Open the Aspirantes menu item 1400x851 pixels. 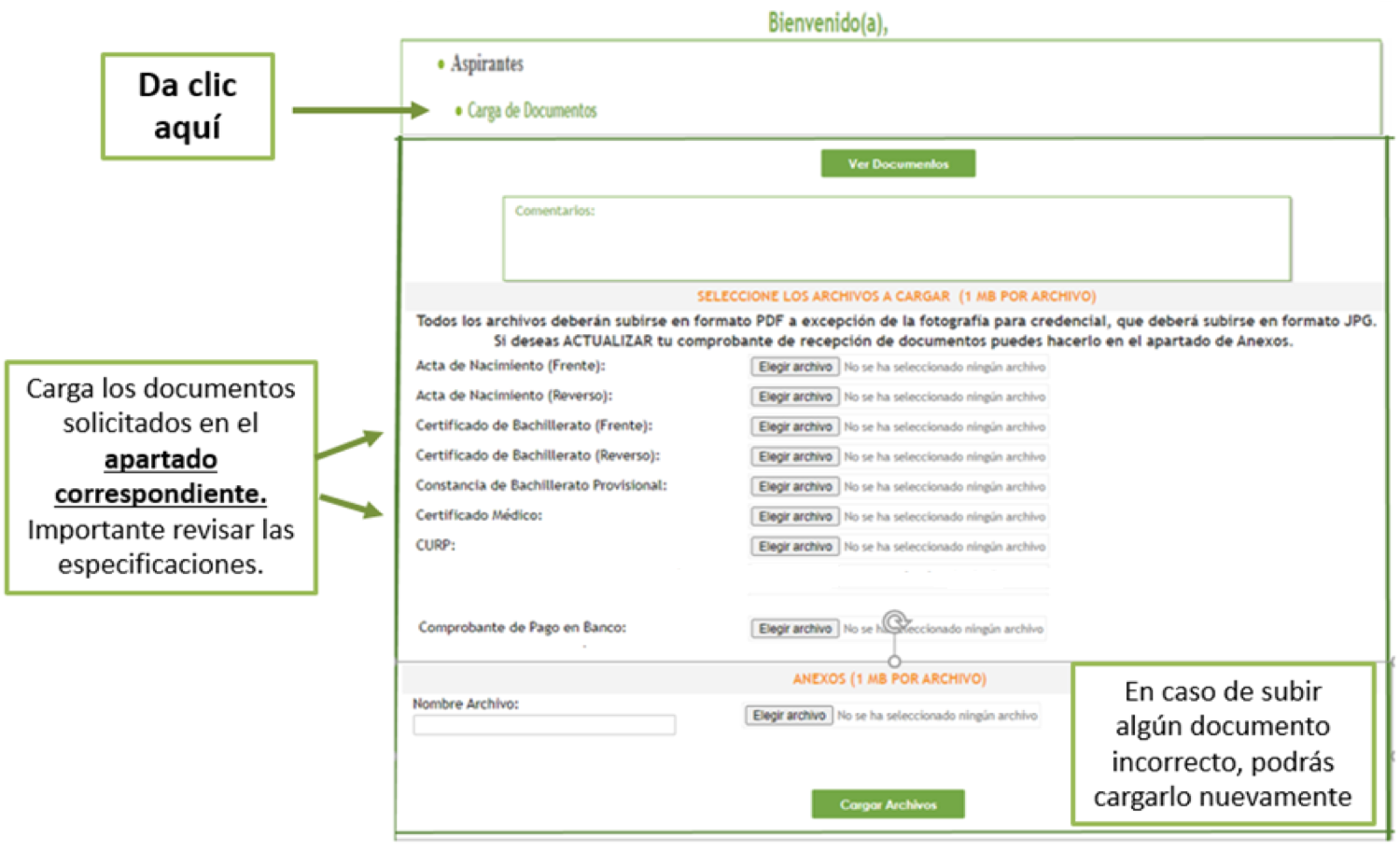coord(486,63)
